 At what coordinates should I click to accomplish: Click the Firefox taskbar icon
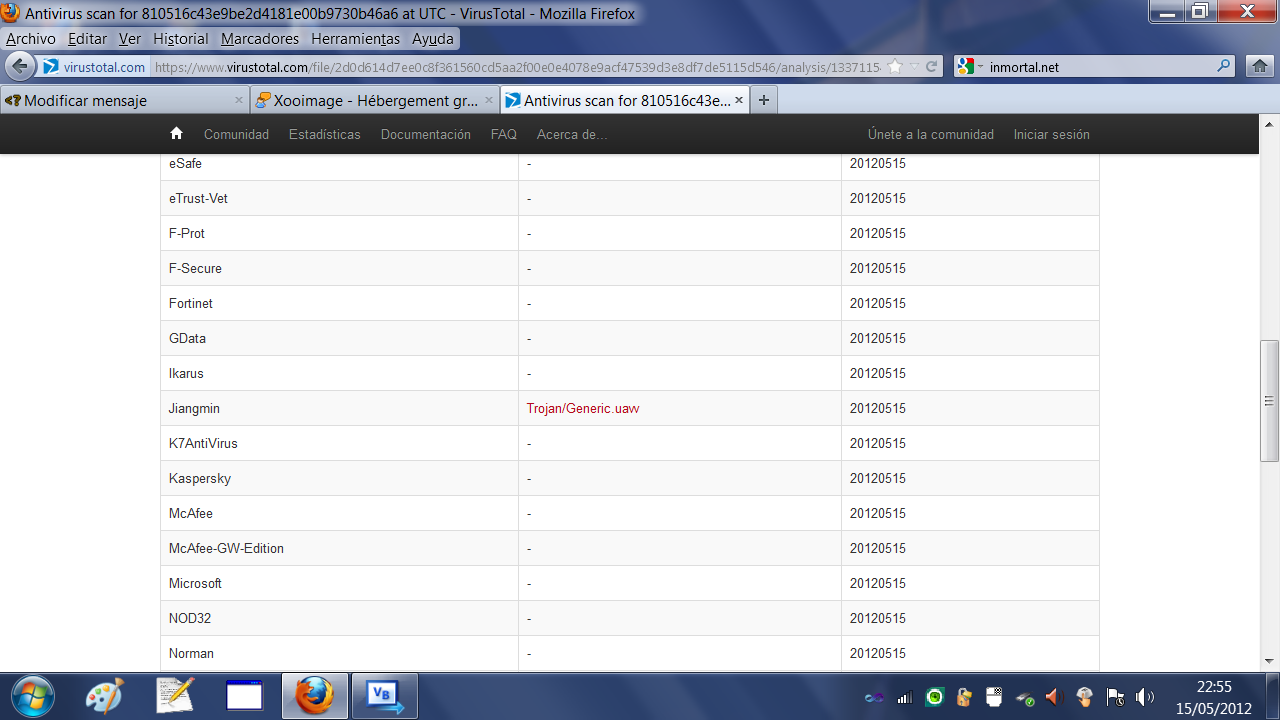tap(315, 696)
